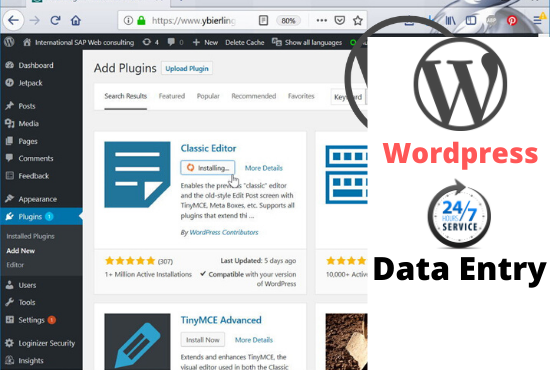This screenshot has height=370, width=550.
Task: Switch to the Recommended tab
Action: click(254, 96)
